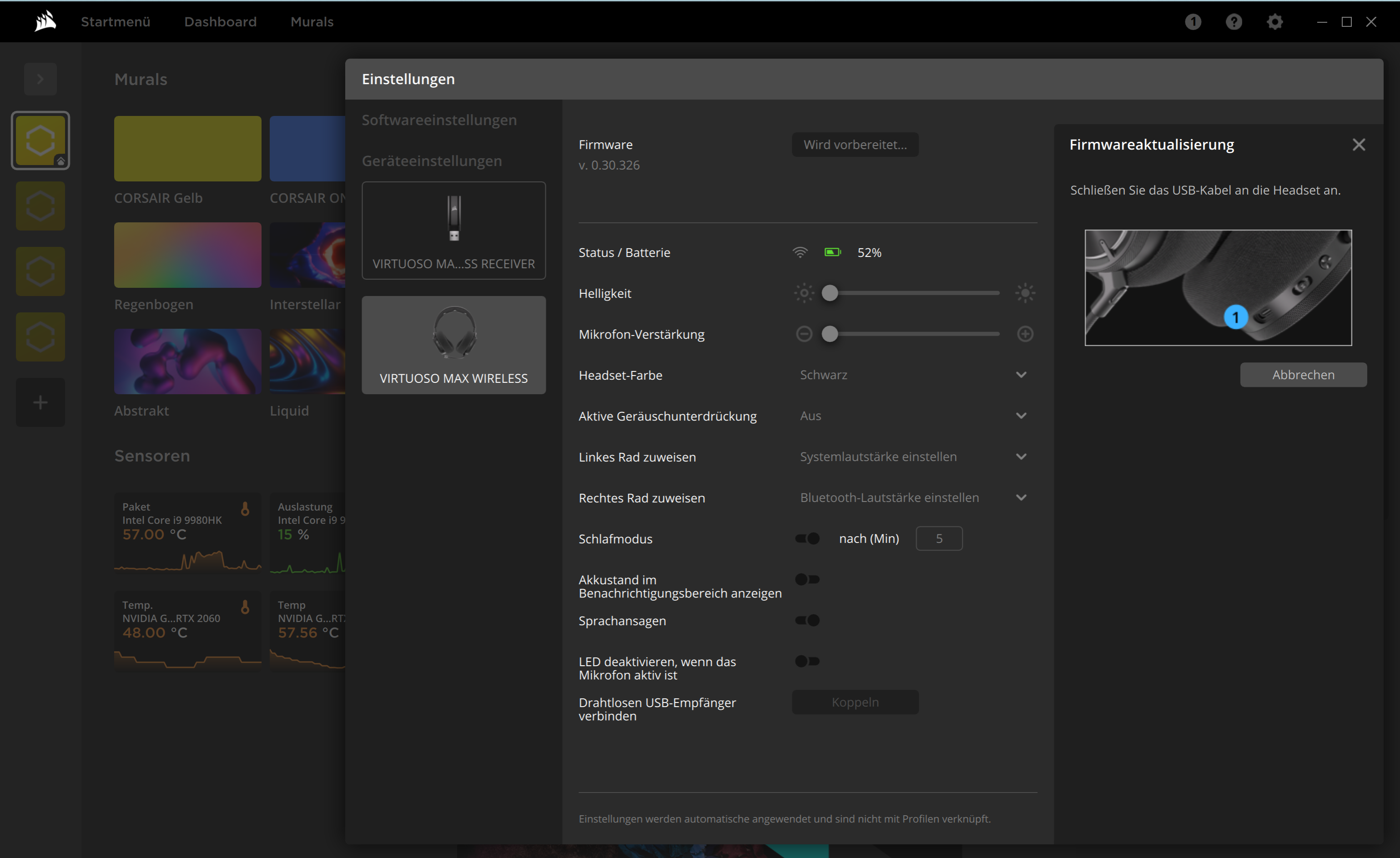
Task: Expand the Headset-Farbe dropdown
Action: coord(912,375)
